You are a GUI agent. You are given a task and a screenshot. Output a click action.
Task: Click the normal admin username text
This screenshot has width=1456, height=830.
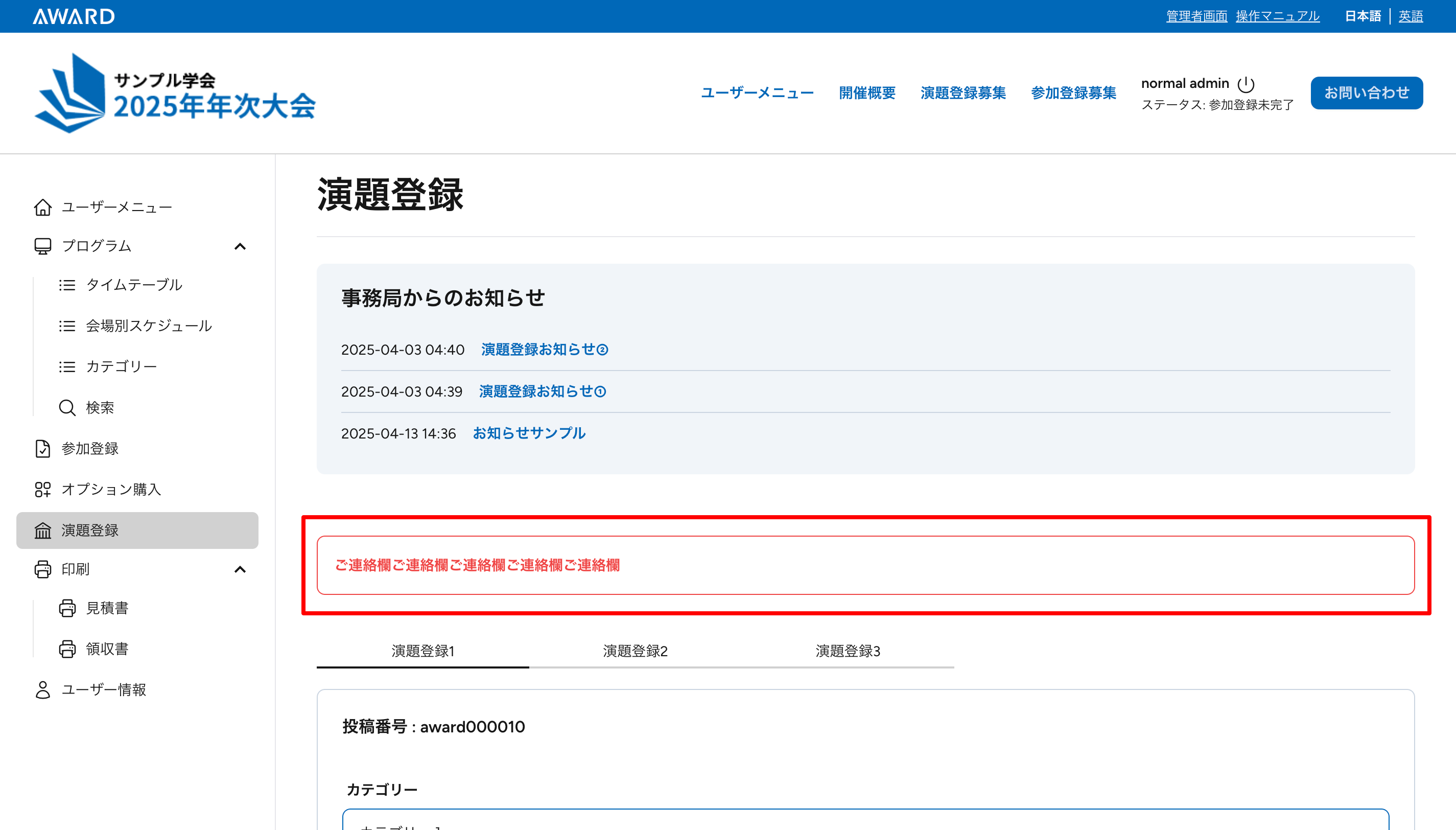click(1185, 84)
